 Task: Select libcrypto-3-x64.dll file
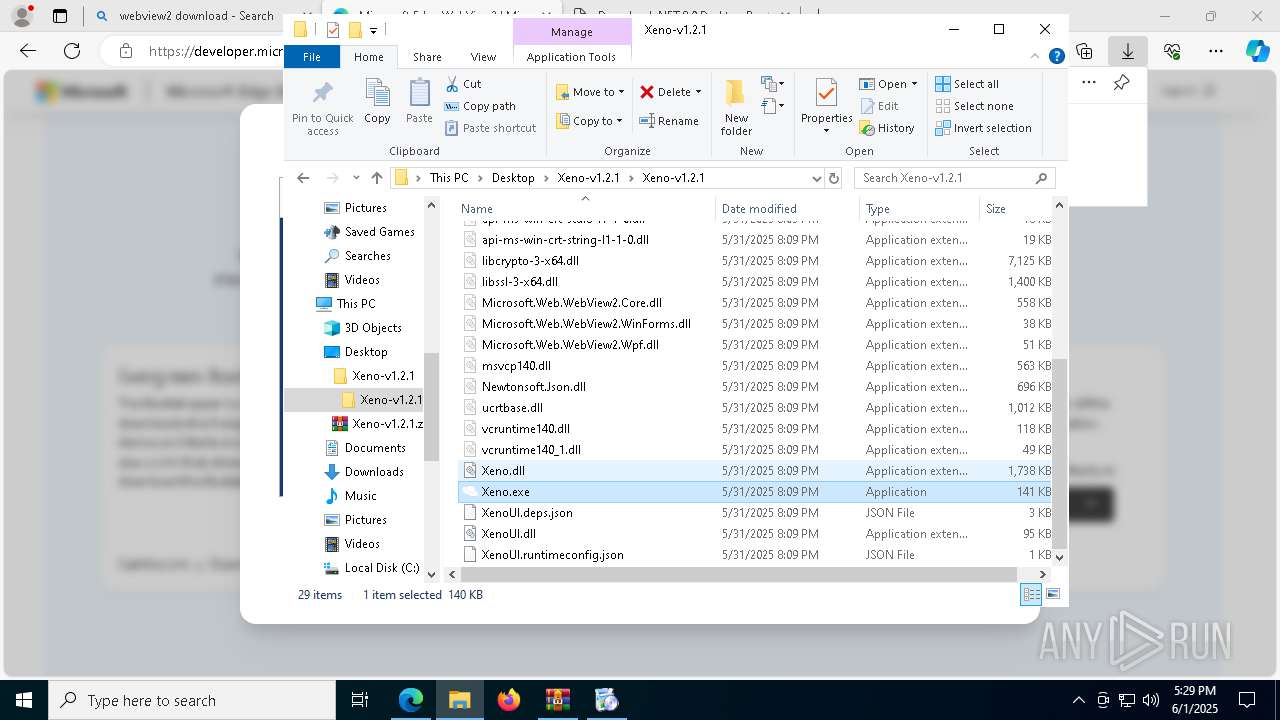[530, 261]
